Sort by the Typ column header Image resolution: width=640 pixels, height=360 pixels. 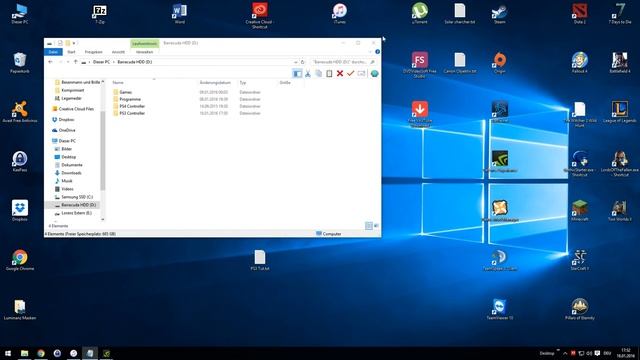(x=243, y=83)
